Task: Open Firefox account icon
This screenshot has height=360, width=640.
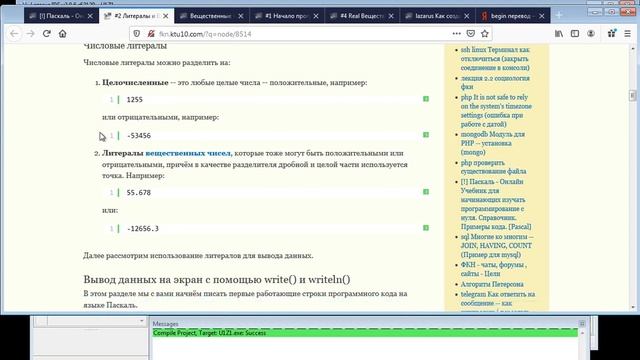Action: click(x=591, y=34)
